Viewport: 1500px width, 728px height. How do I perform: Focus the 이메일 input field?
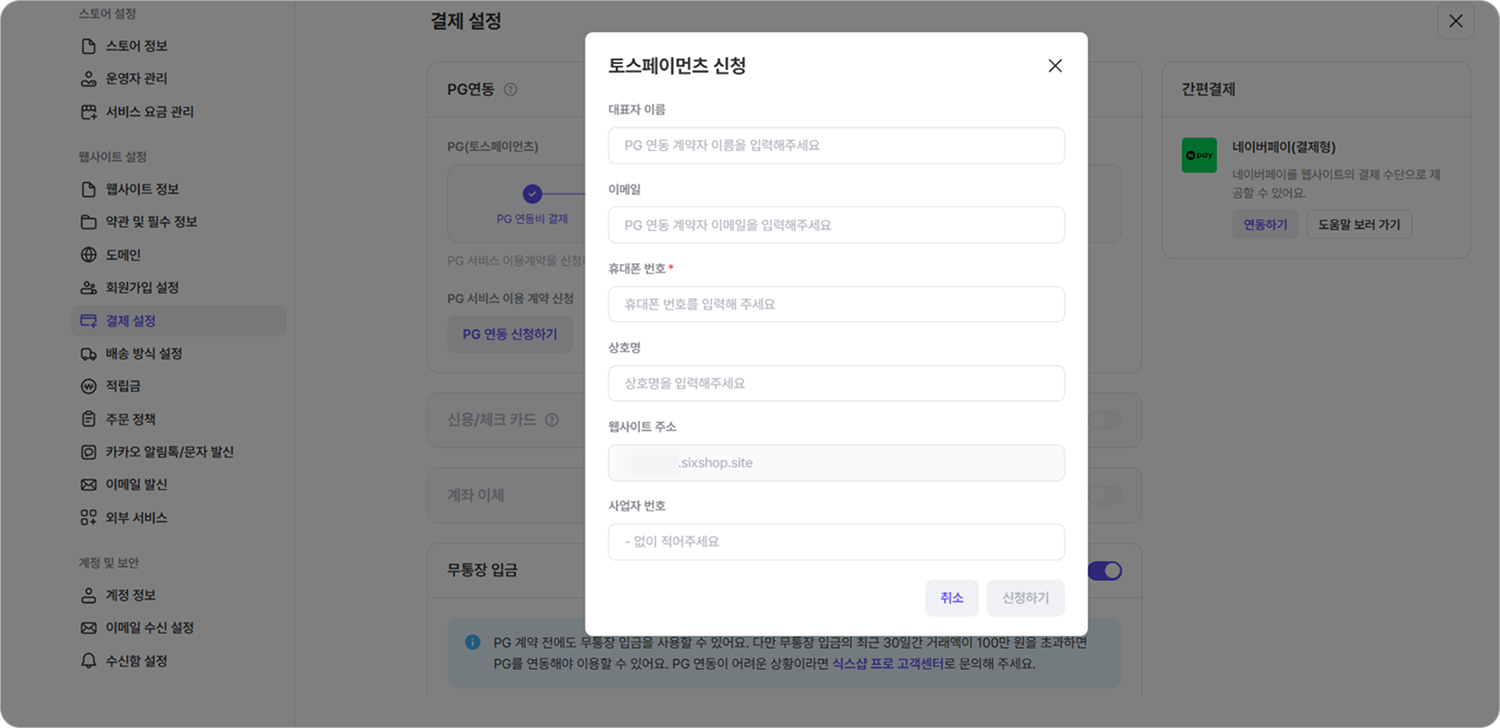(836, 225)
